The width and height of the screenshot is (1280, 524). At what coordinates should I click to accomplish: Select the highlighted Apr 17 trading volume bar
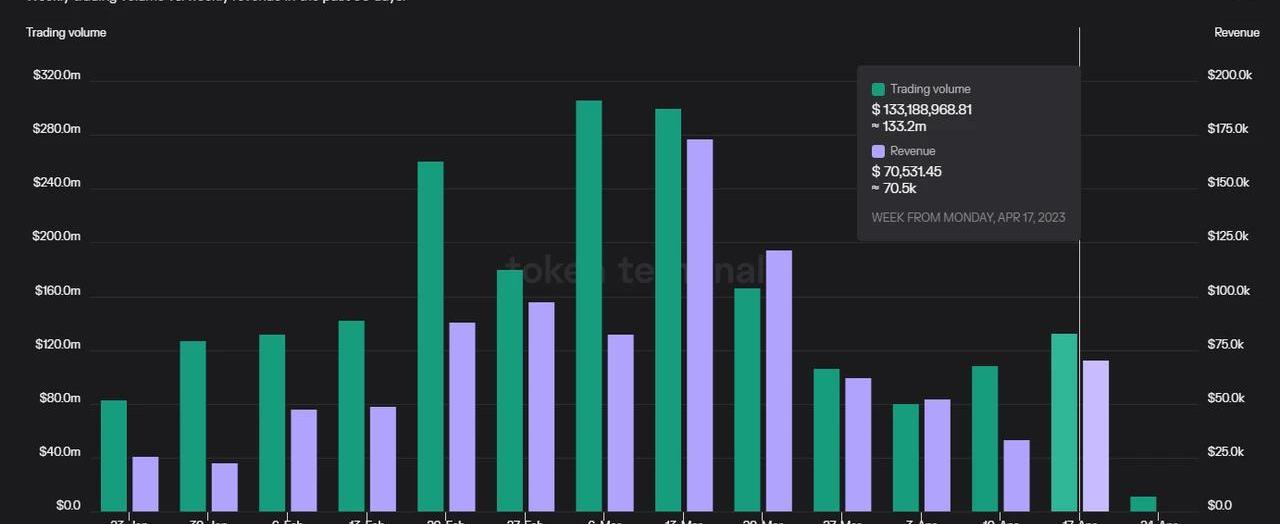click(x=1064, y=422)
